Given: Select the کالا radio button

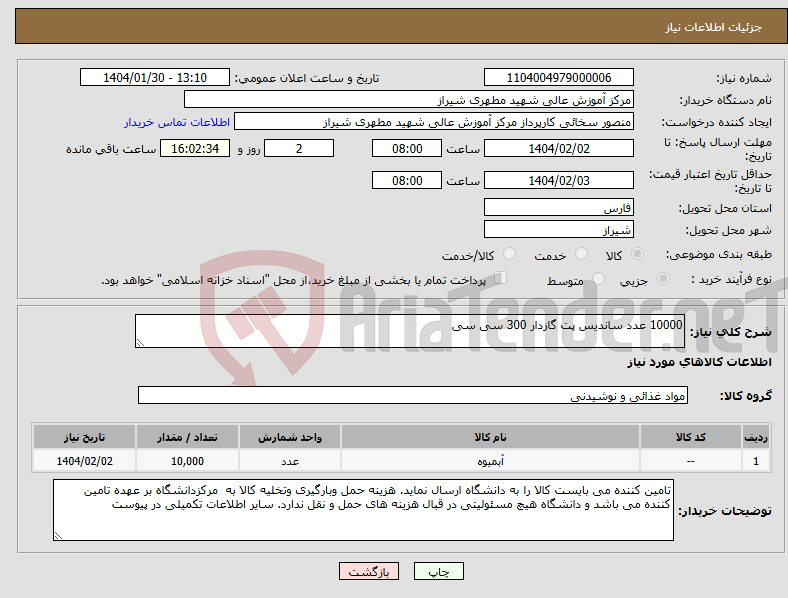Looking at the screenshot, I should coord(637,254).
